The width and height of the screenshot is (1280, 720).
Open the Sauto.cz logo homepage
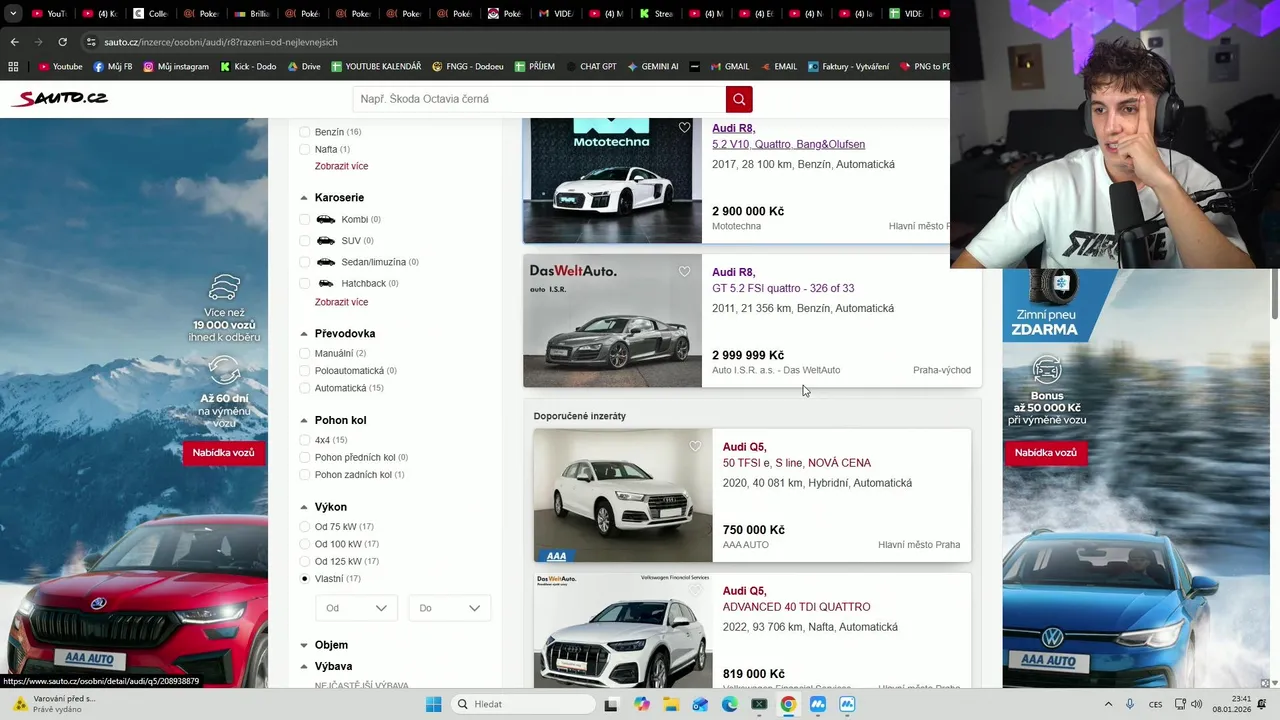point(59,98)
